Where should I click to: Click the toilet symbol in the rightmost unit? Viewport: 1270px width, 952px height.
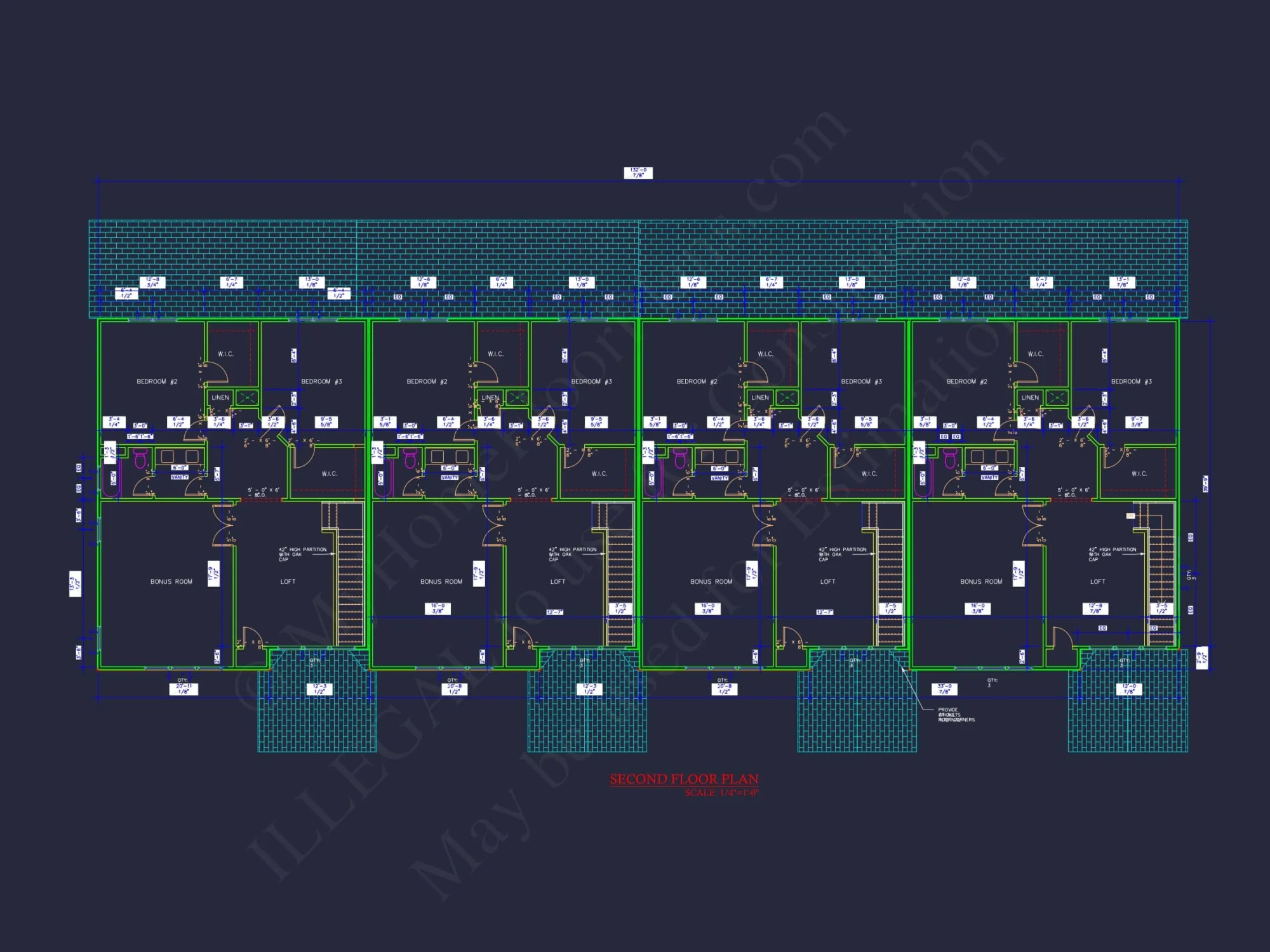point(951,458)
